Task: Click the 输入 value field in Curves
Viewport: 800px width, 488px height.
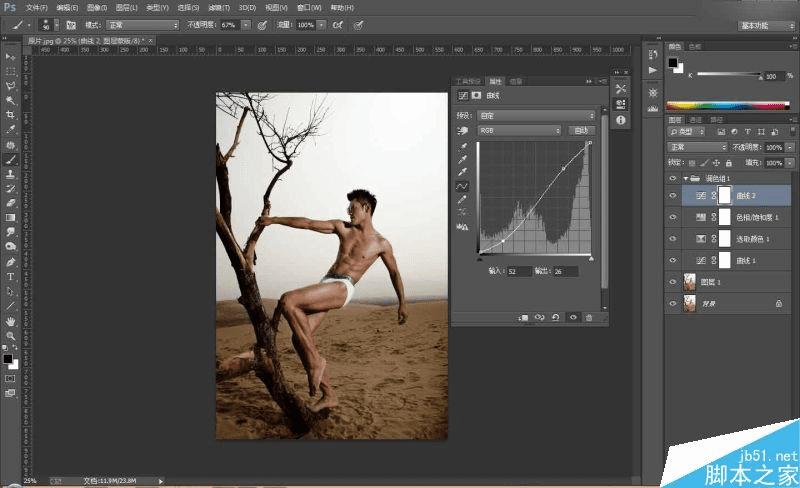Action: pyautogui.click(x=520, y=271)
